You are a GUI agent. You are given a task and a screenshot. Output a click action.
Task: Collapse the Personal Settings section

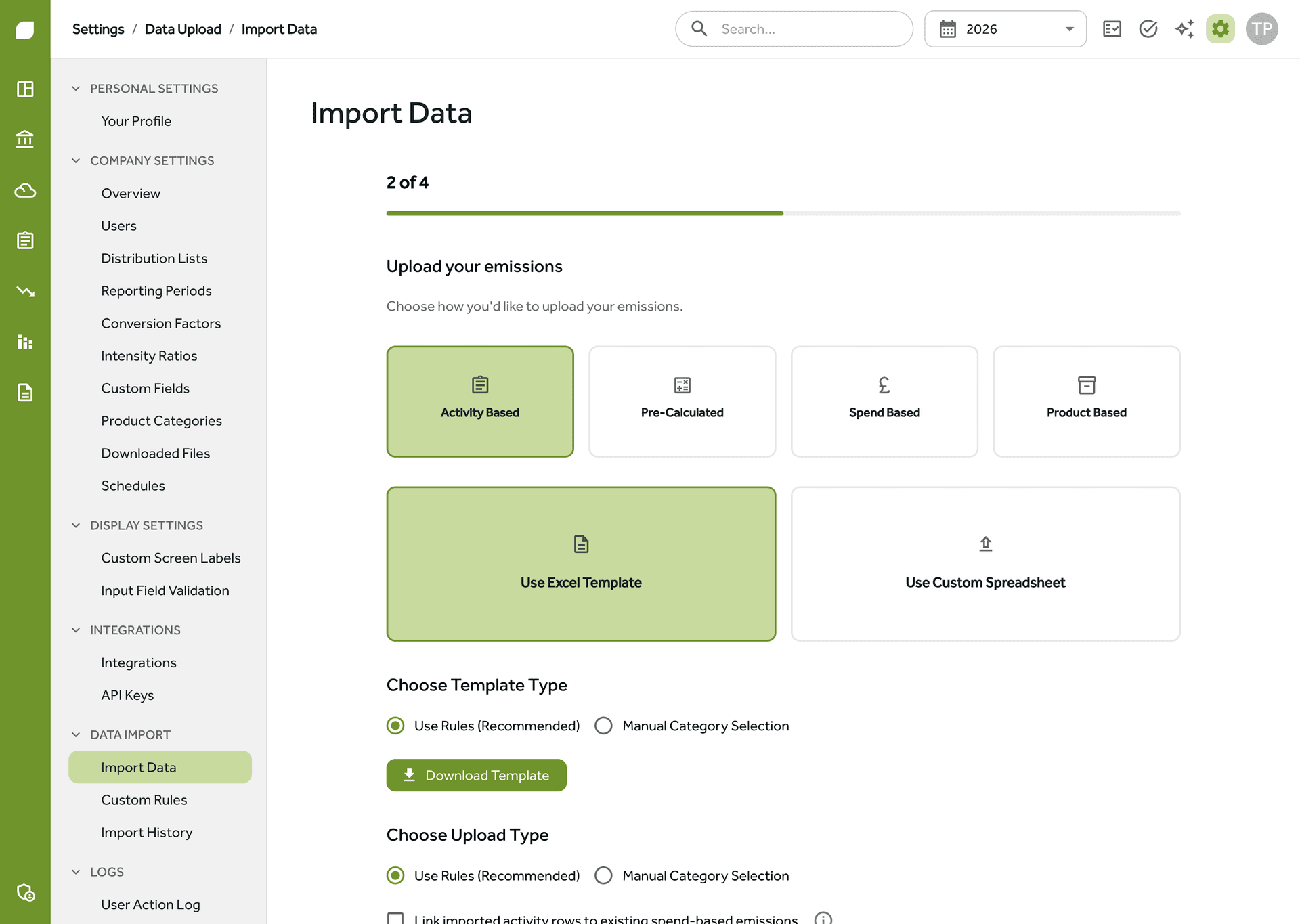(76, 89)
